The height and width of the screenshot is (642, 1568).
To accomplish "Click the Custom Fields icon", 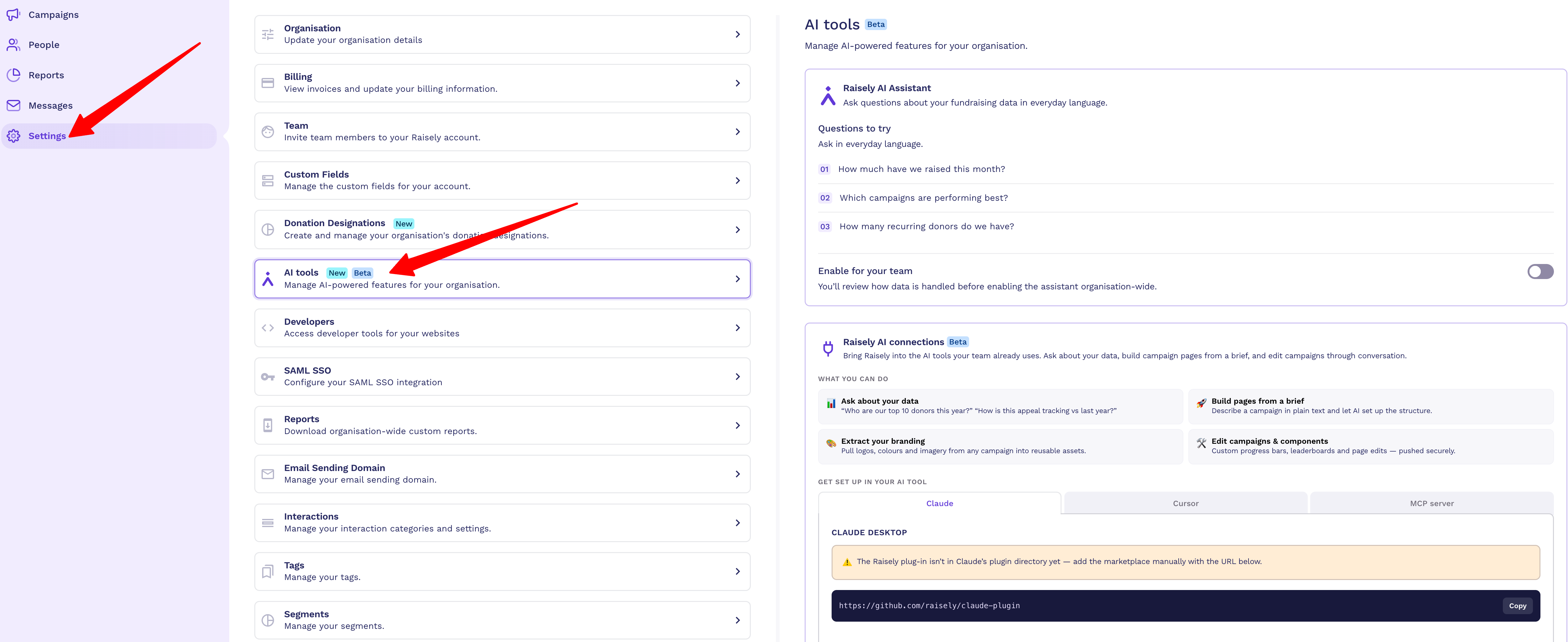I will coord(268,181).
